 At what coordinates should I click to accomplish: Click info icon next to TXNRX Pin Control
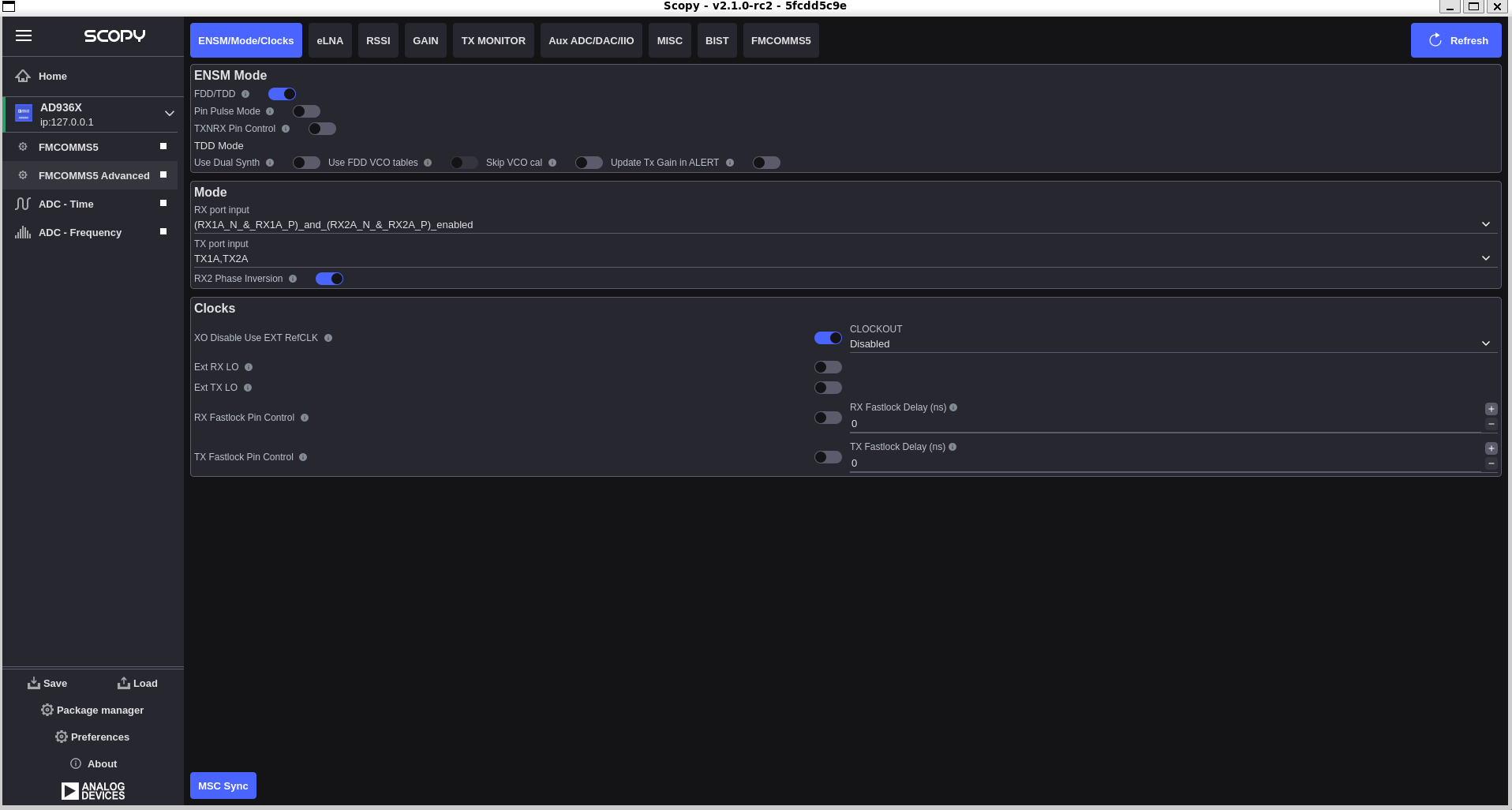point(286,129)
